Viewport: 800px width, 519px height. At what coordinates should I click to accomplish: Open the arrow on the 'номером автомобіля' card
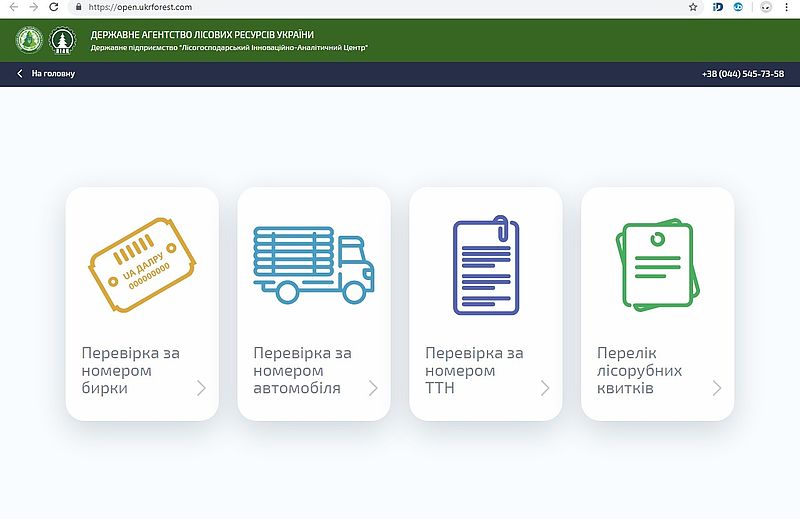pos(373,388)
